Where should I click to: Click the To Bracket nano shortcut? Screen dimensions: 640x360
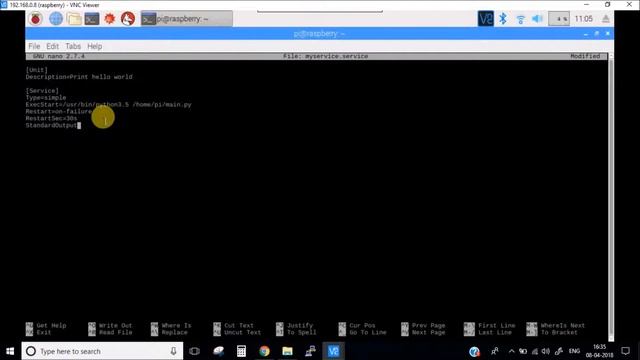552,332
